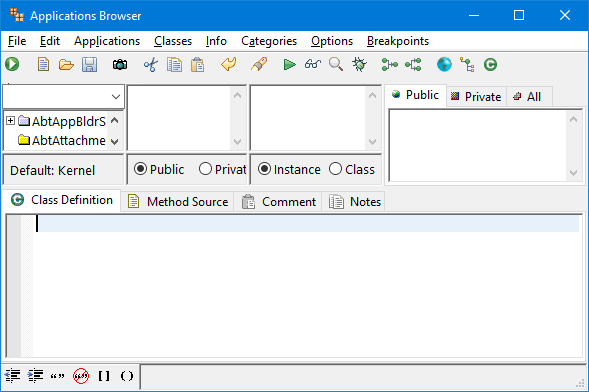Select the Public methods tab
Viewport: 589px width, 392px height.
pos(415,95)
